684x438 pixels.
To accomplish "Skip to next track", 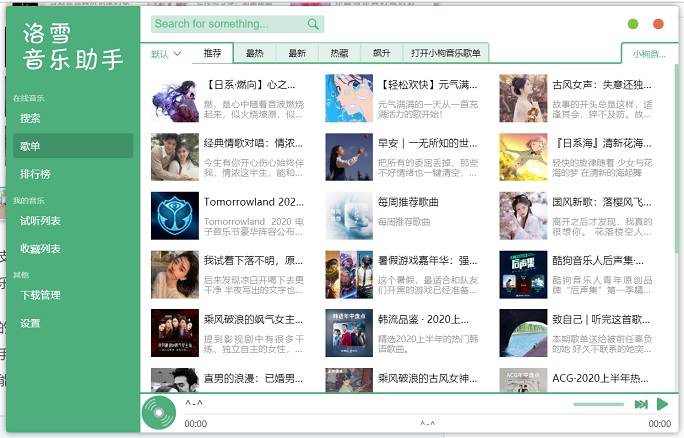I will [641, 404].
